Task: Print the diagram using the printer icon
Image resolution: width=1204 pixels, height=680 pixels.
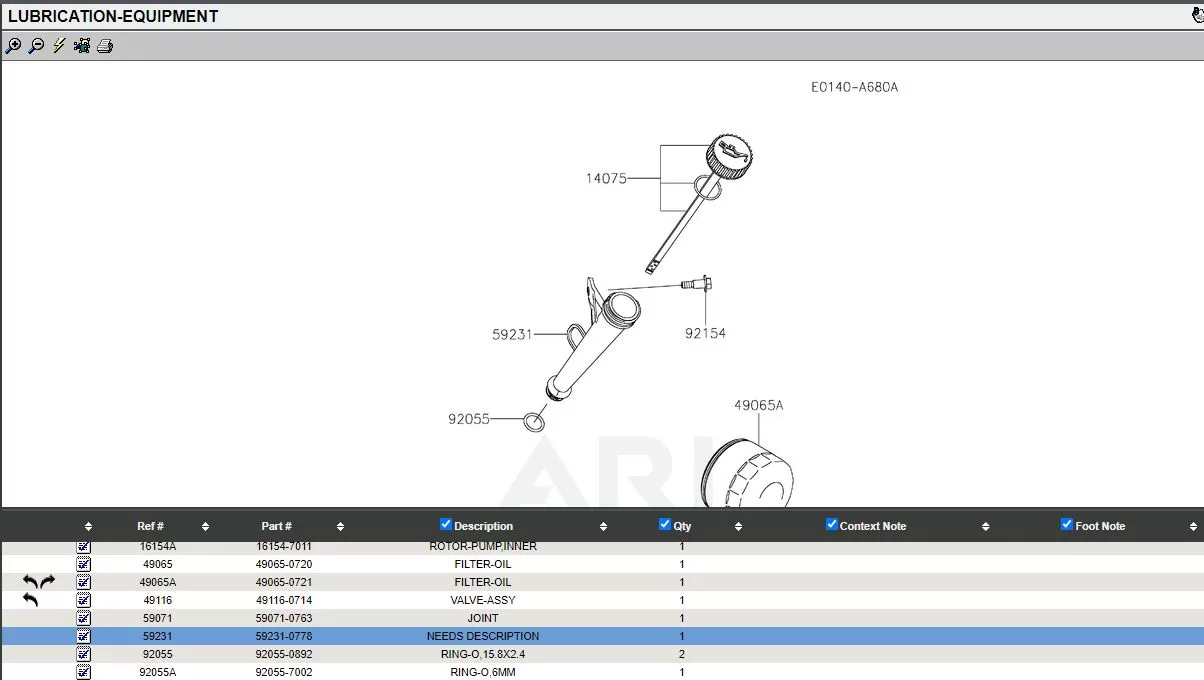Action: [105, 46]
